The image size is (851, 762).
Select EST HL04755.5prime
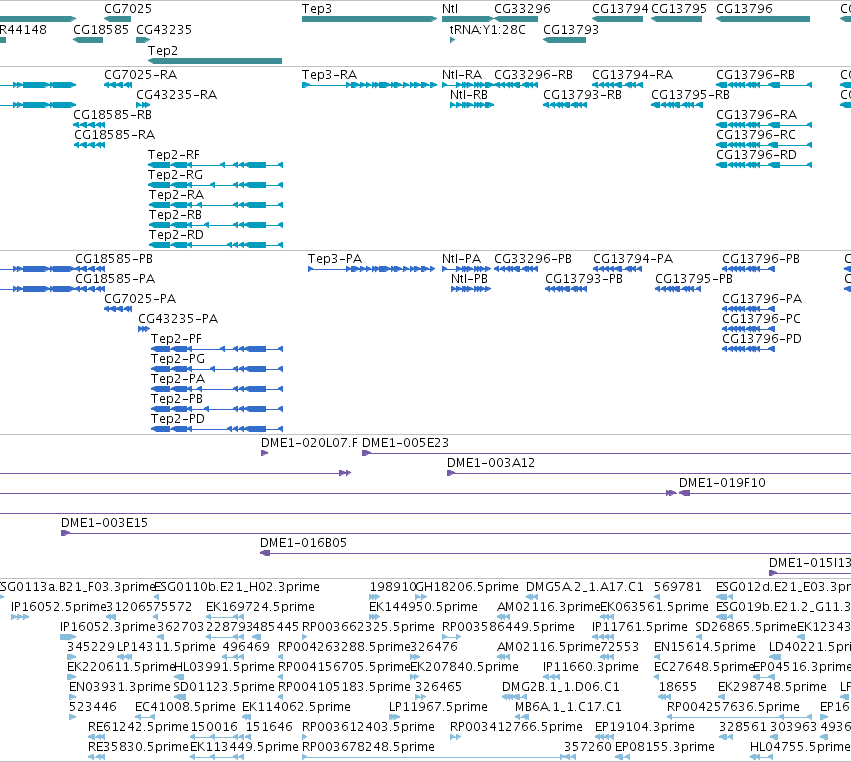[x=800, y=747]
